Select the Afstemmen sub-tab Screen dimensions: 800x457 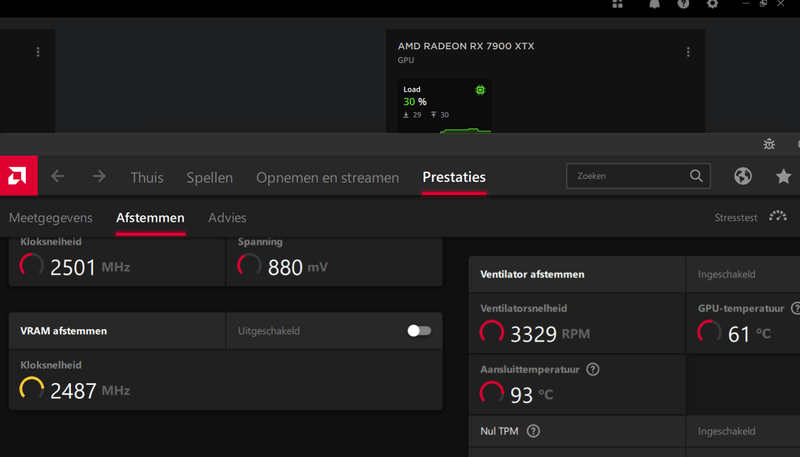pyautogui.click(x=150, y=218)
